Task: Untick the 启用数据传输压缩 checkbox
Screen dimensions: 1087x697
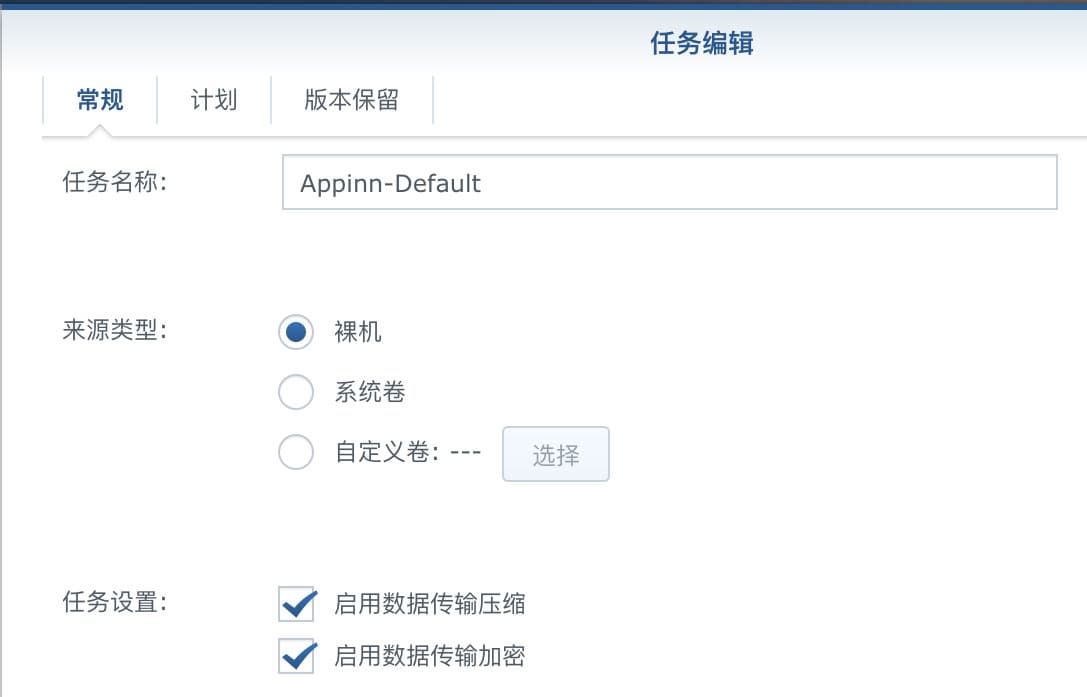Action: (x=297, y=603)
